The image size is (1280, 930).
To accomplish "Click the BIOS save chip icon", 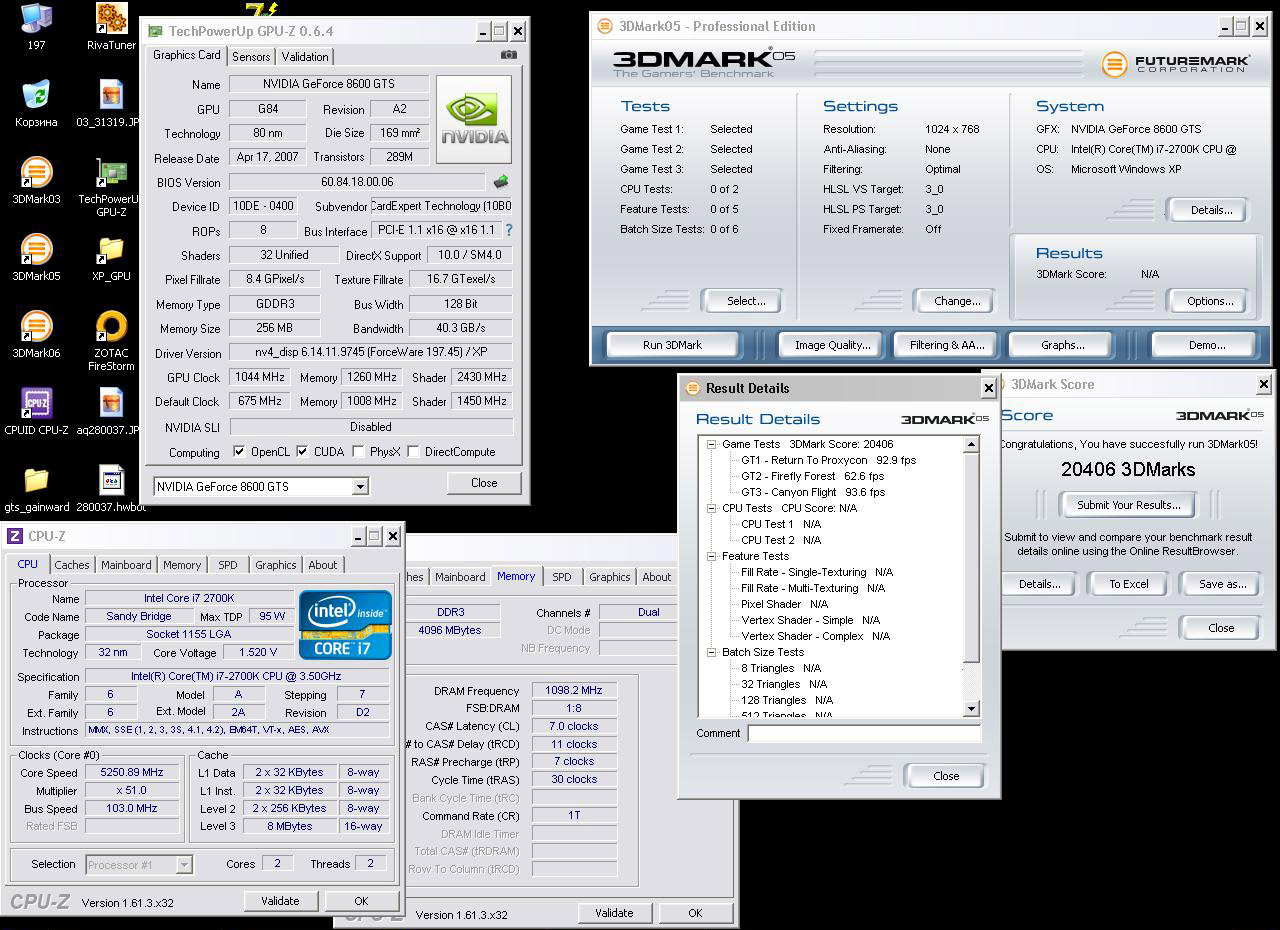I will (500, 182).
